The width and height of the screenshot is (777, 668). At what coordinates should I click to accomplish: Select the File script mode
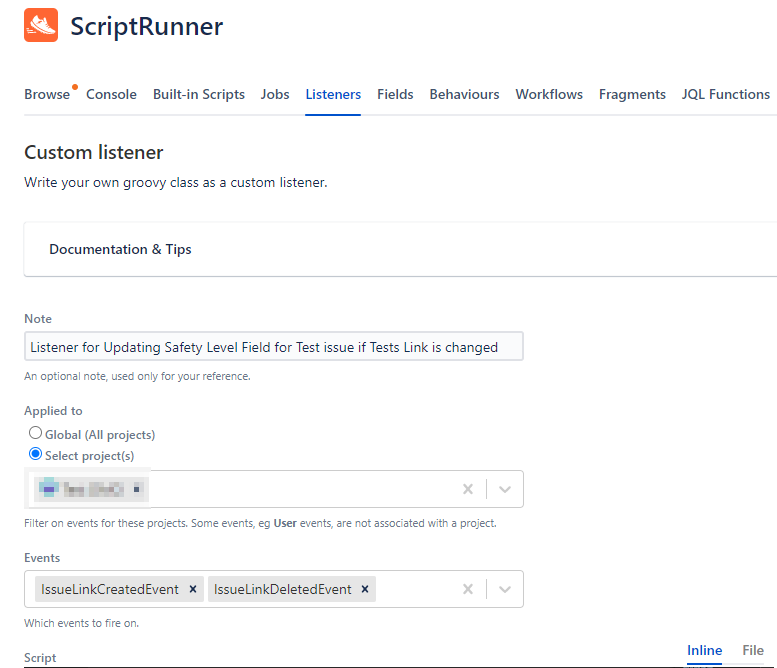(x=753, y=650)
